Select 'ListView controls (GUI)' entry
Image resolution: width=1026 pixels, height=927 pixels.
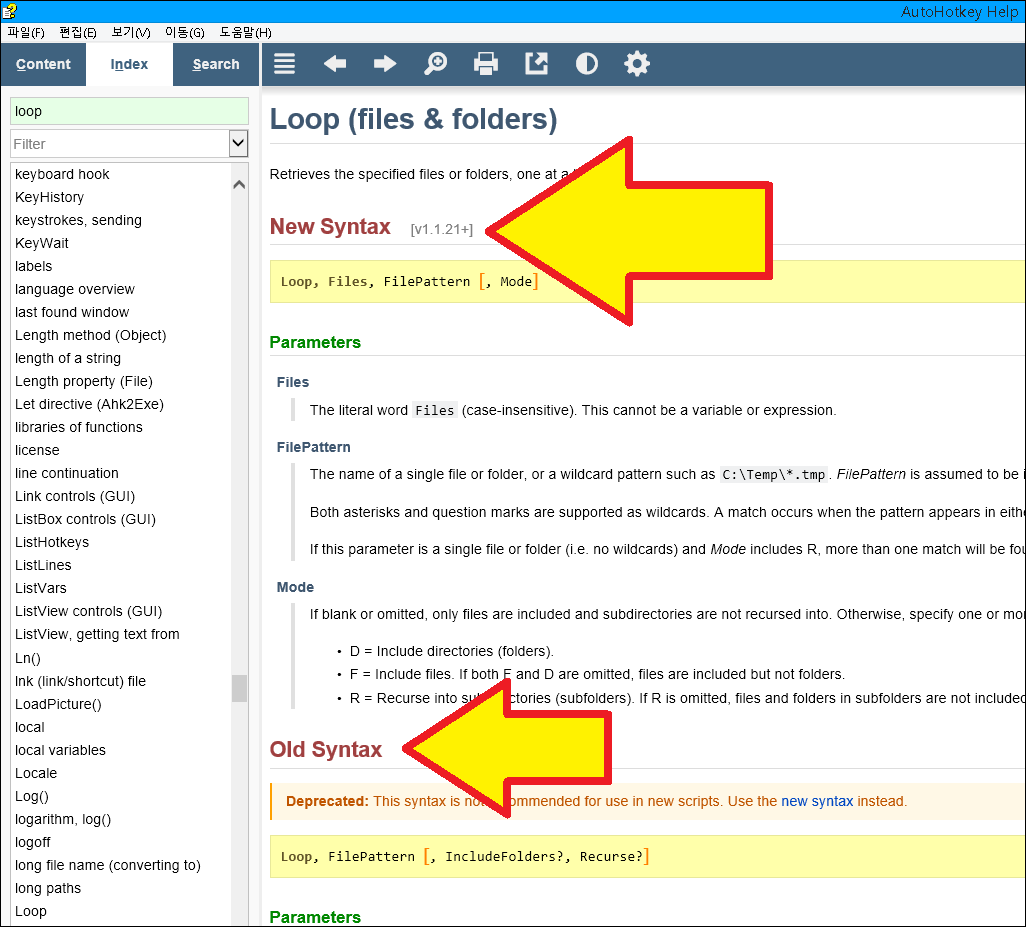88,611
